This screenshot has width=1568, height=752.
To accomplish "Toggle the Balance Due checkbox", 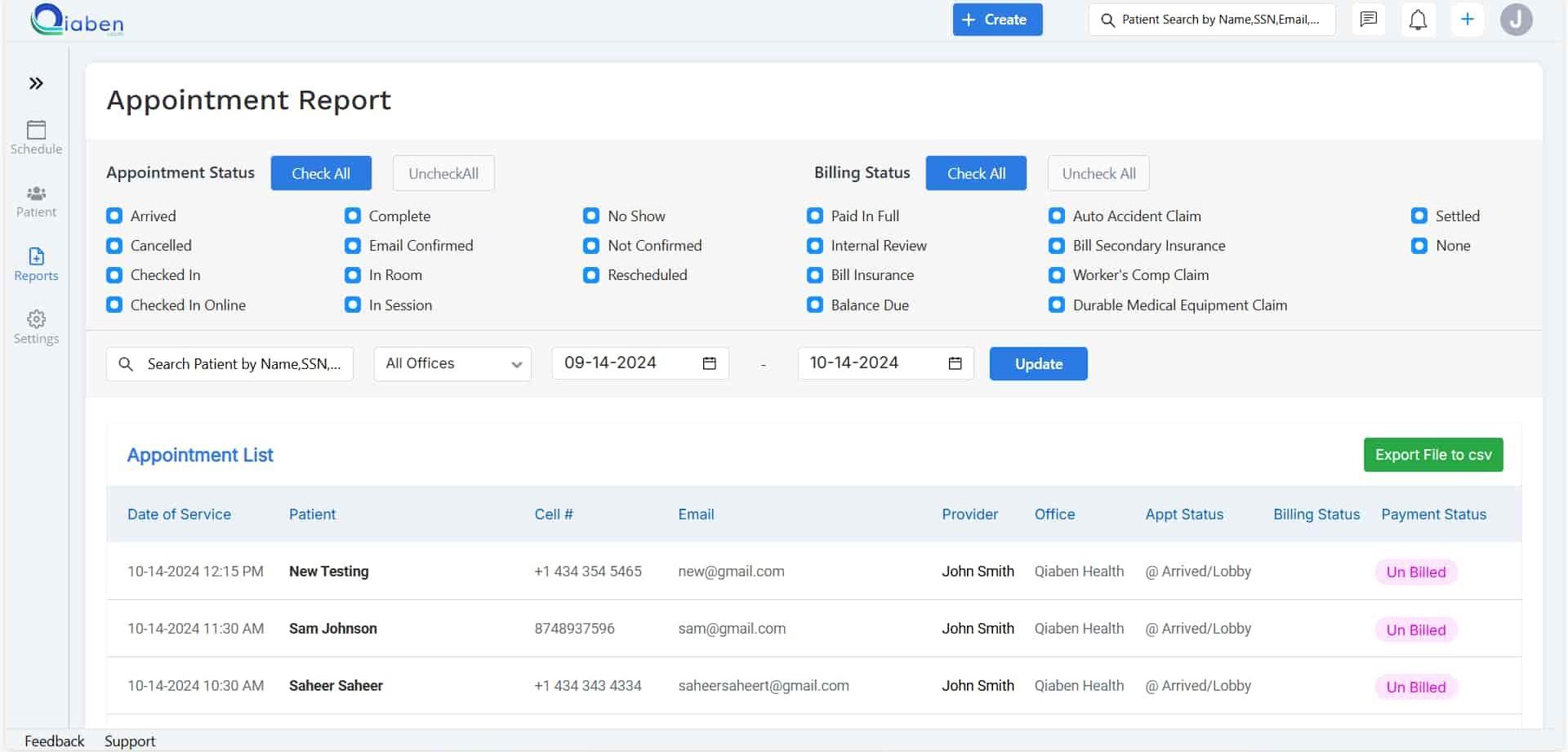I will 815,305.
